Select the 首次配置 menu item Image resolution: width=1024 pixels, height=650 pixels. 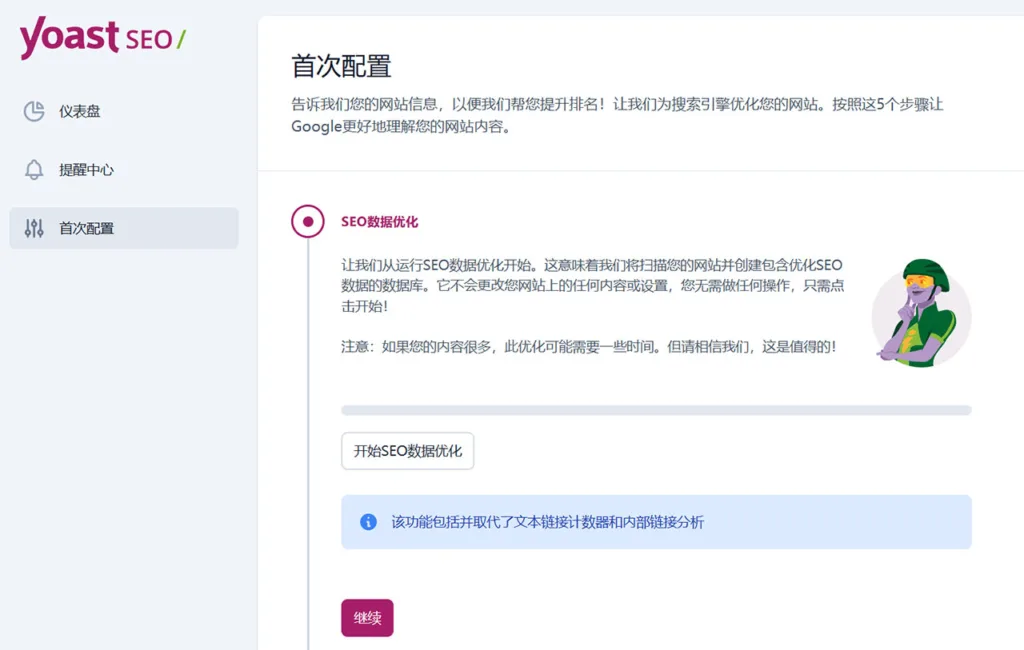click(x=124, y=228)
